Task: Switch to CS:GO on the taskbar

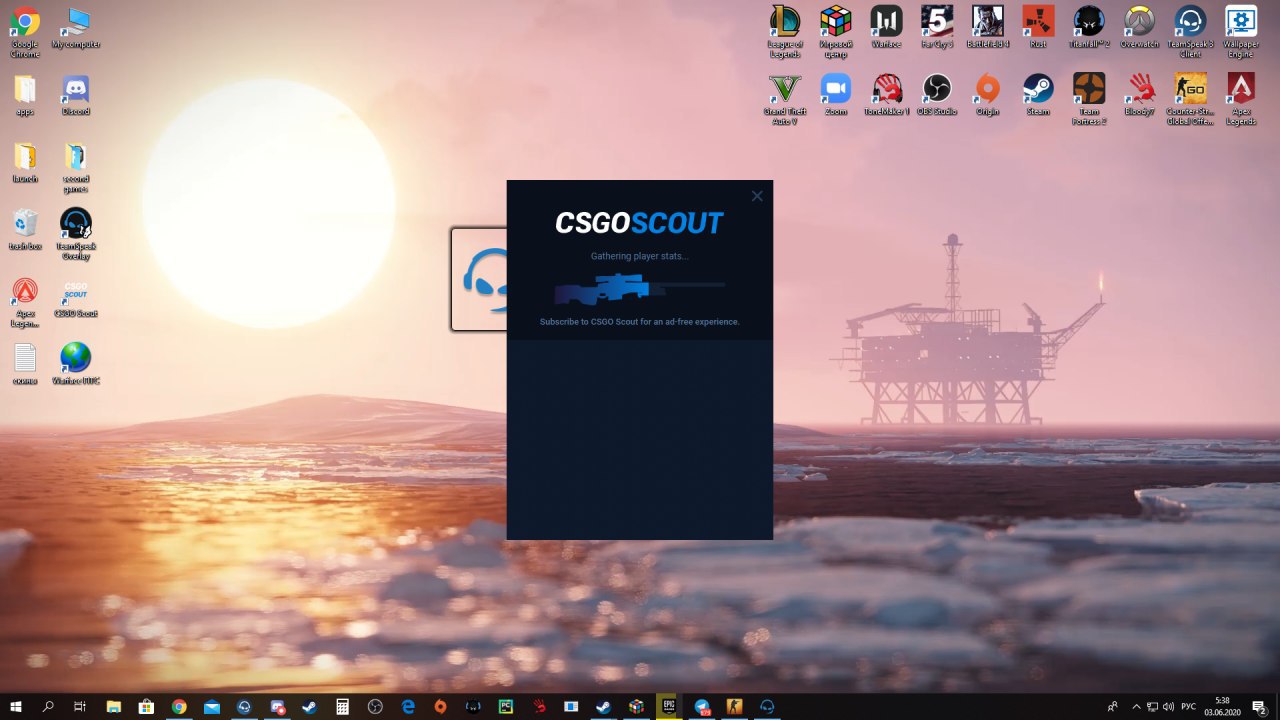Action: click(735, 706)
